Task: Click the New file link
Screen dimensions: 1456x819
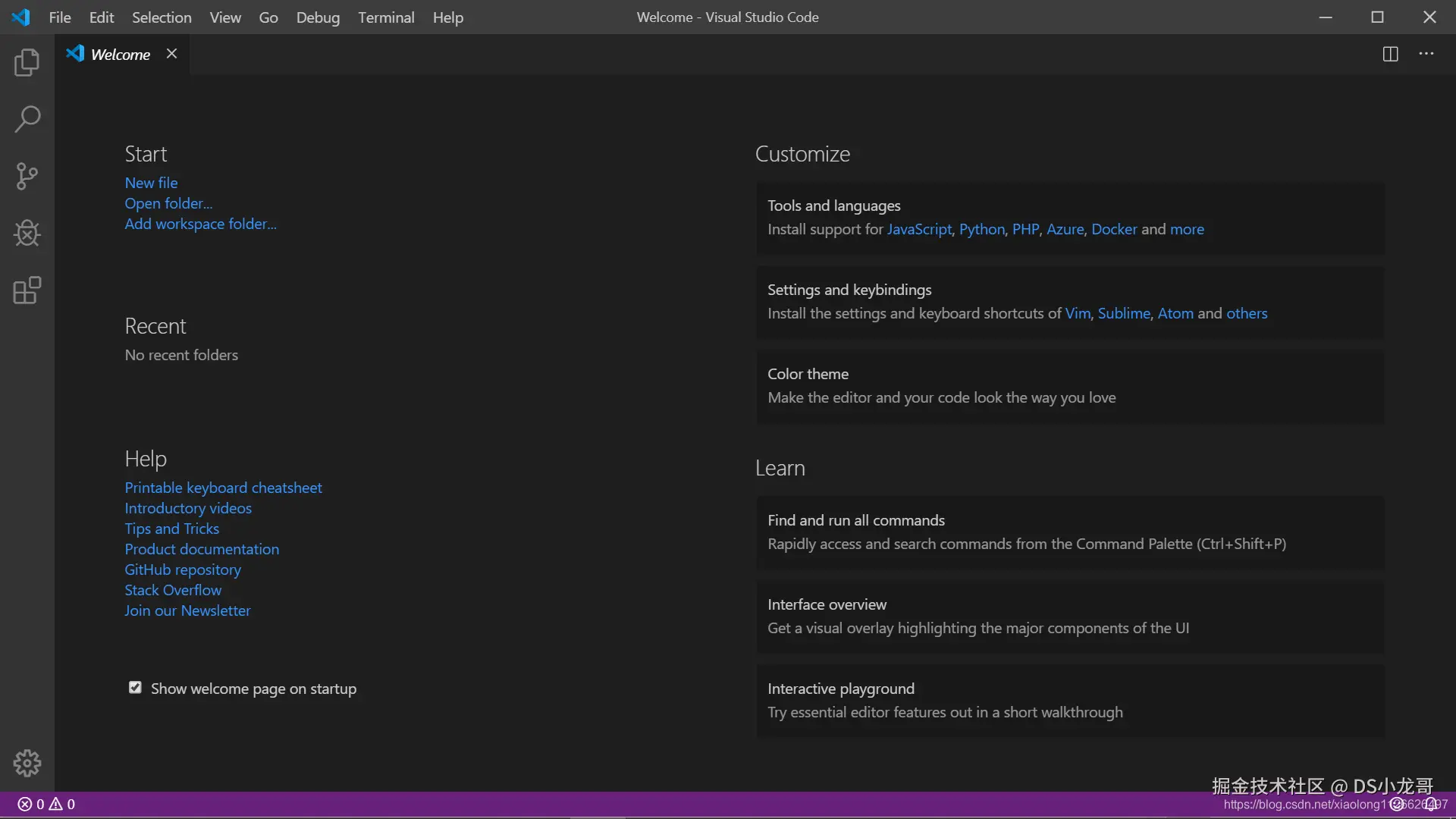Action: tap(152, 183)
